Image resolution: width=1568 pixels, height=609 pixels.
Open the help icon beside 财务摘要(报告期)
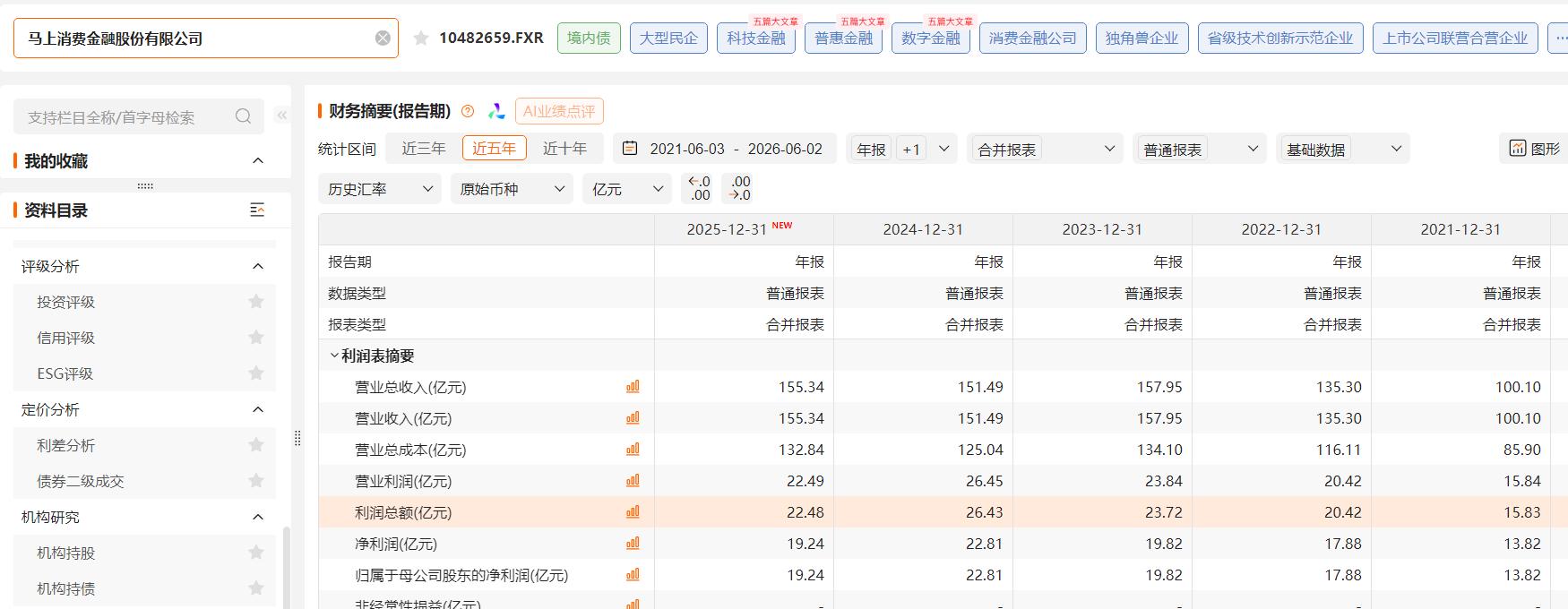point(468,111)
